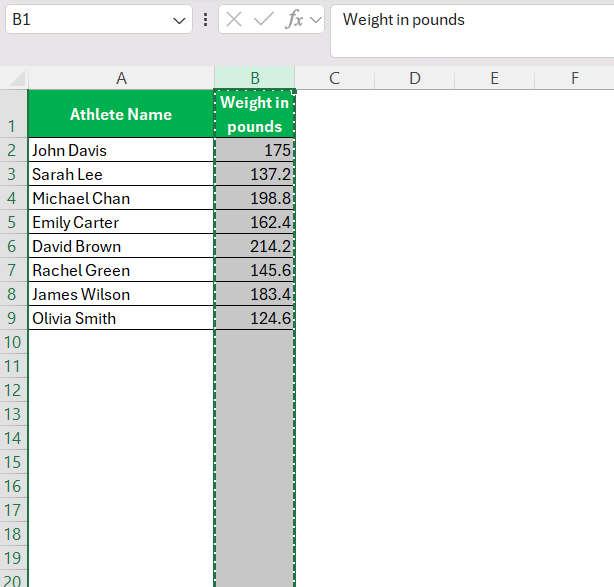Screen dimensions: 614x587
Task: Open the Name Box dropdown arrow
Action: tap(179, 20)
